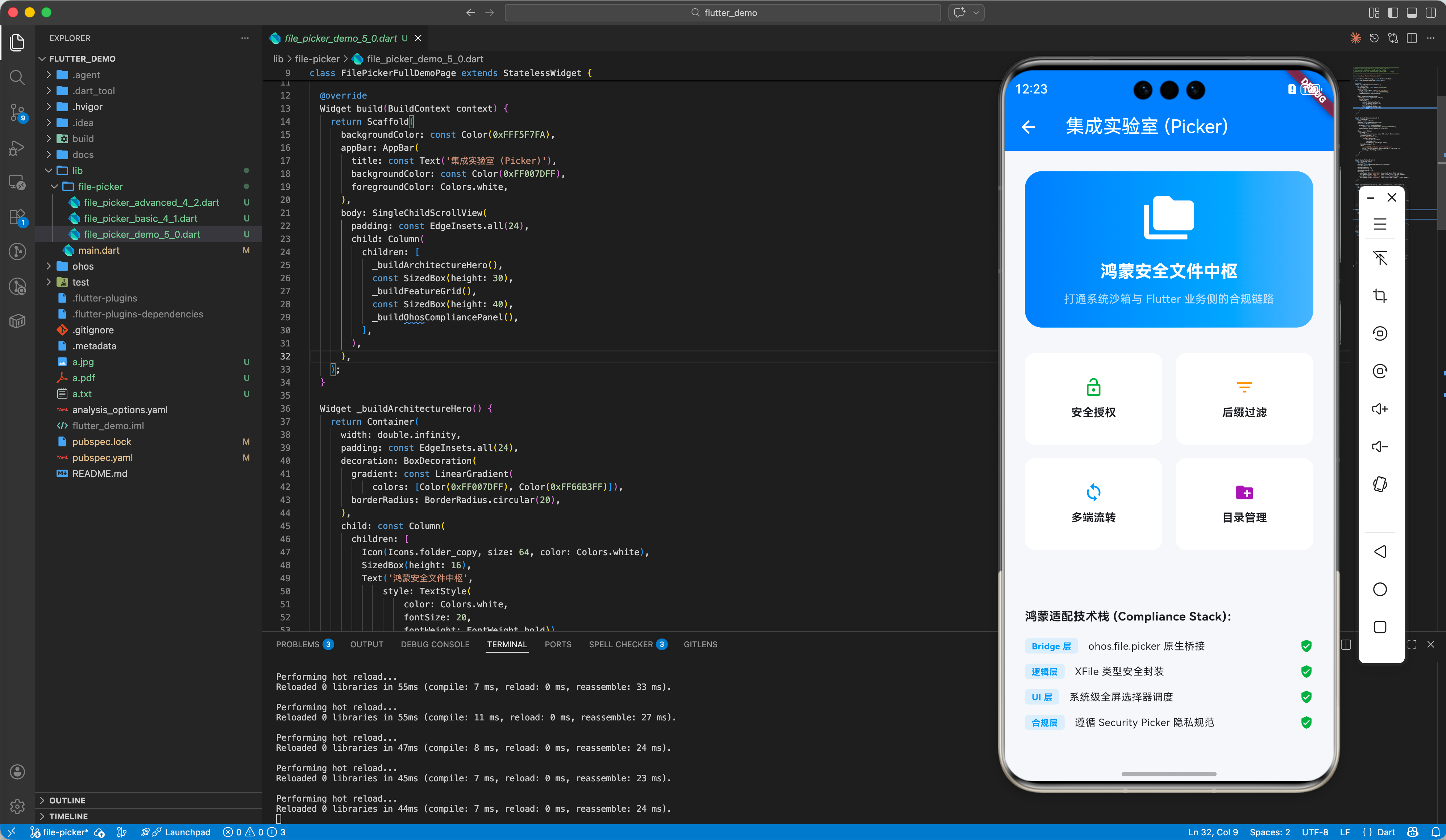
Task: Collapse the file-picker folder
Action: click(x=100, y=187)
